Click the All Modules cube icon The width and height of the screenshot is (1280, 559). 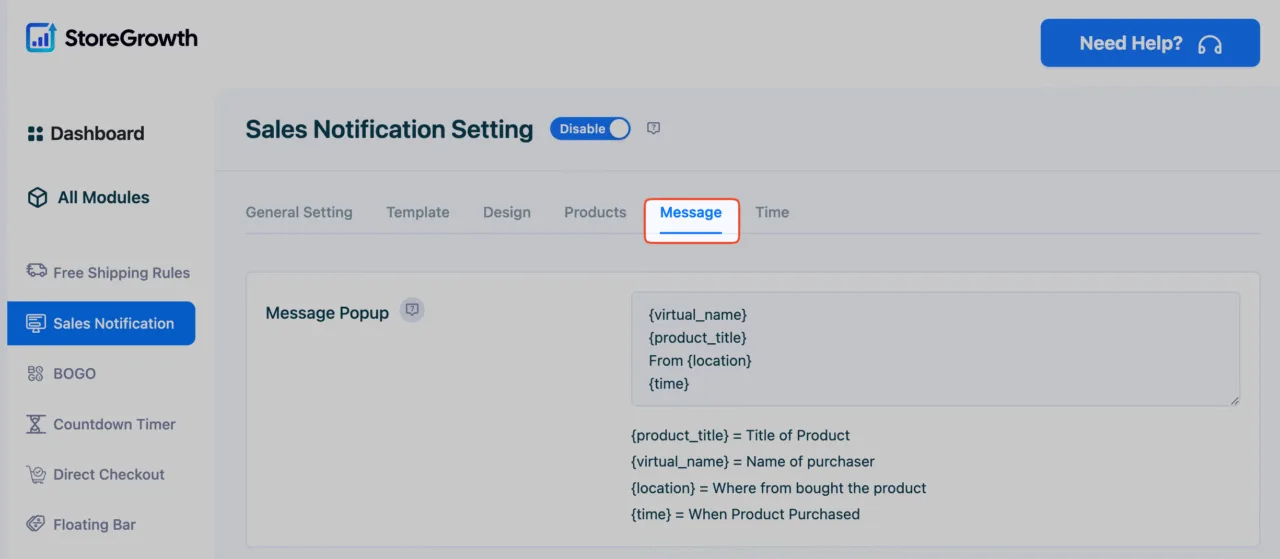tap(37, 198)
